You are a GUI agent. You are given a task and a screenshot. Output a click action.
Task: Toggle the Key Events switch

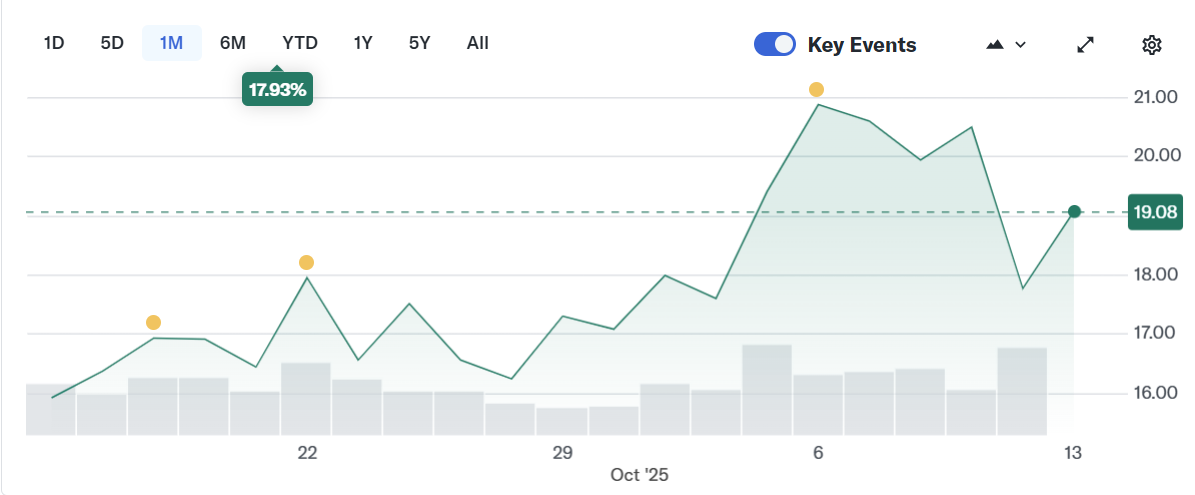tap(775, 44)
